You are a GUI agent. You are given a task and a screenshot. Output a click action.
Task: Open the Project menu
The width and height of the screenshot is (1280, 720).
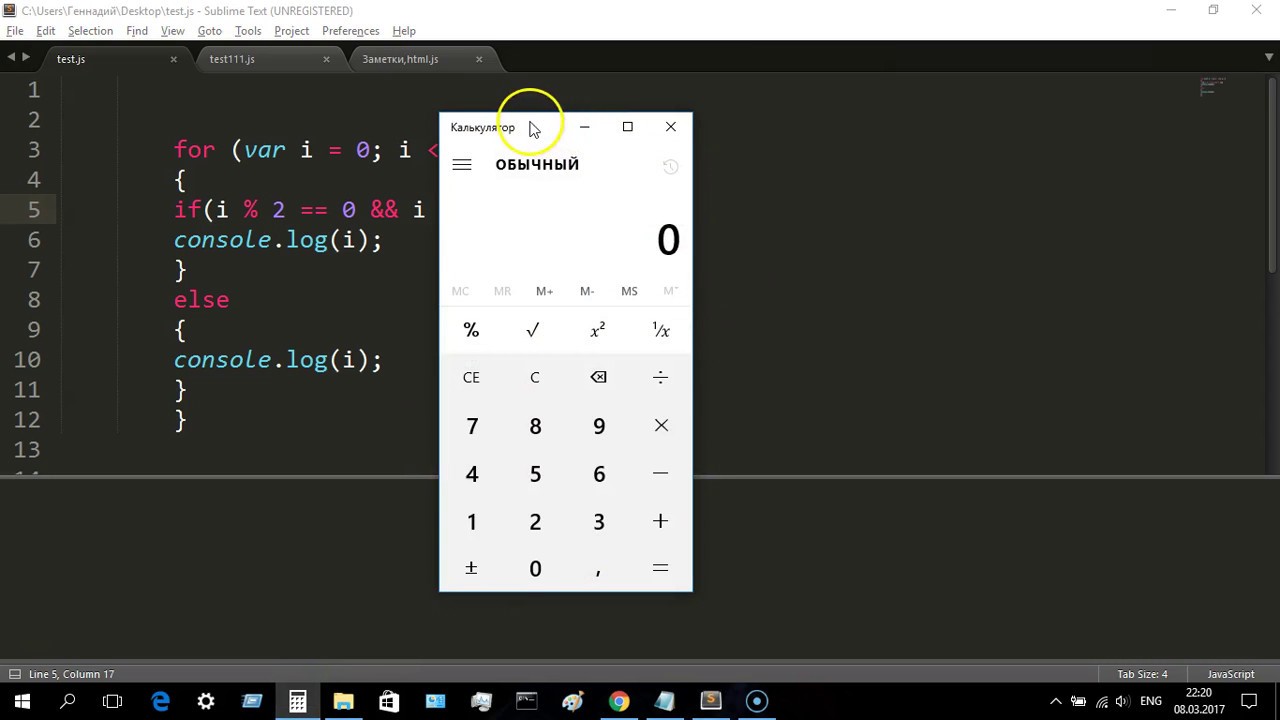coord(291,31)
